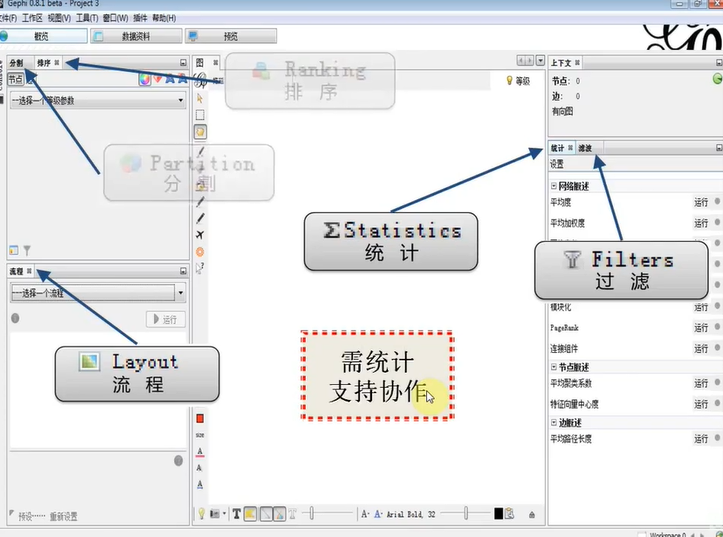
Task: Open color ranking wheel icon in ranking panel
Action: 144,79
